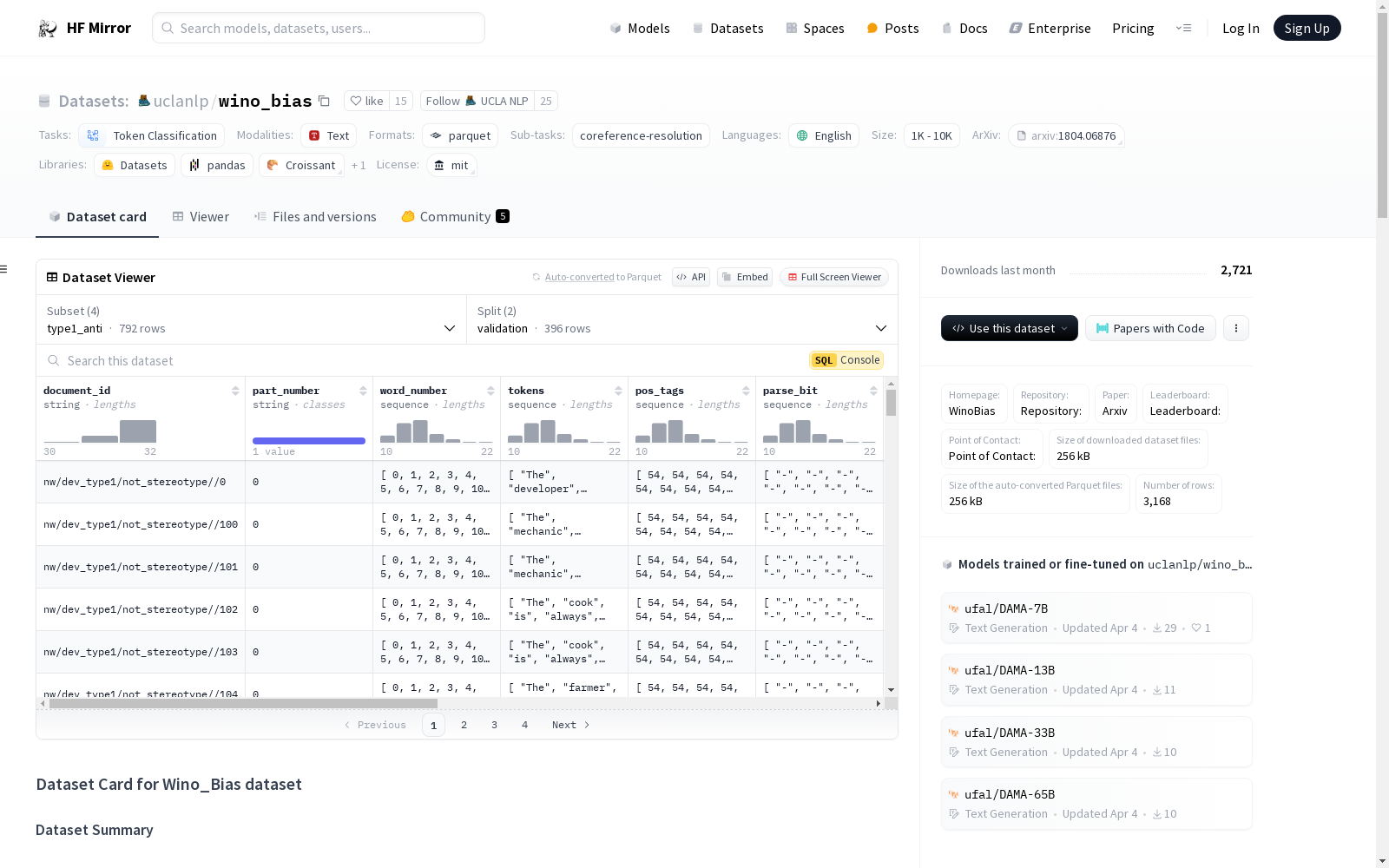Like the wino_bias dataset
This screenshot has width=1389, height=868.
coord(366,101)
